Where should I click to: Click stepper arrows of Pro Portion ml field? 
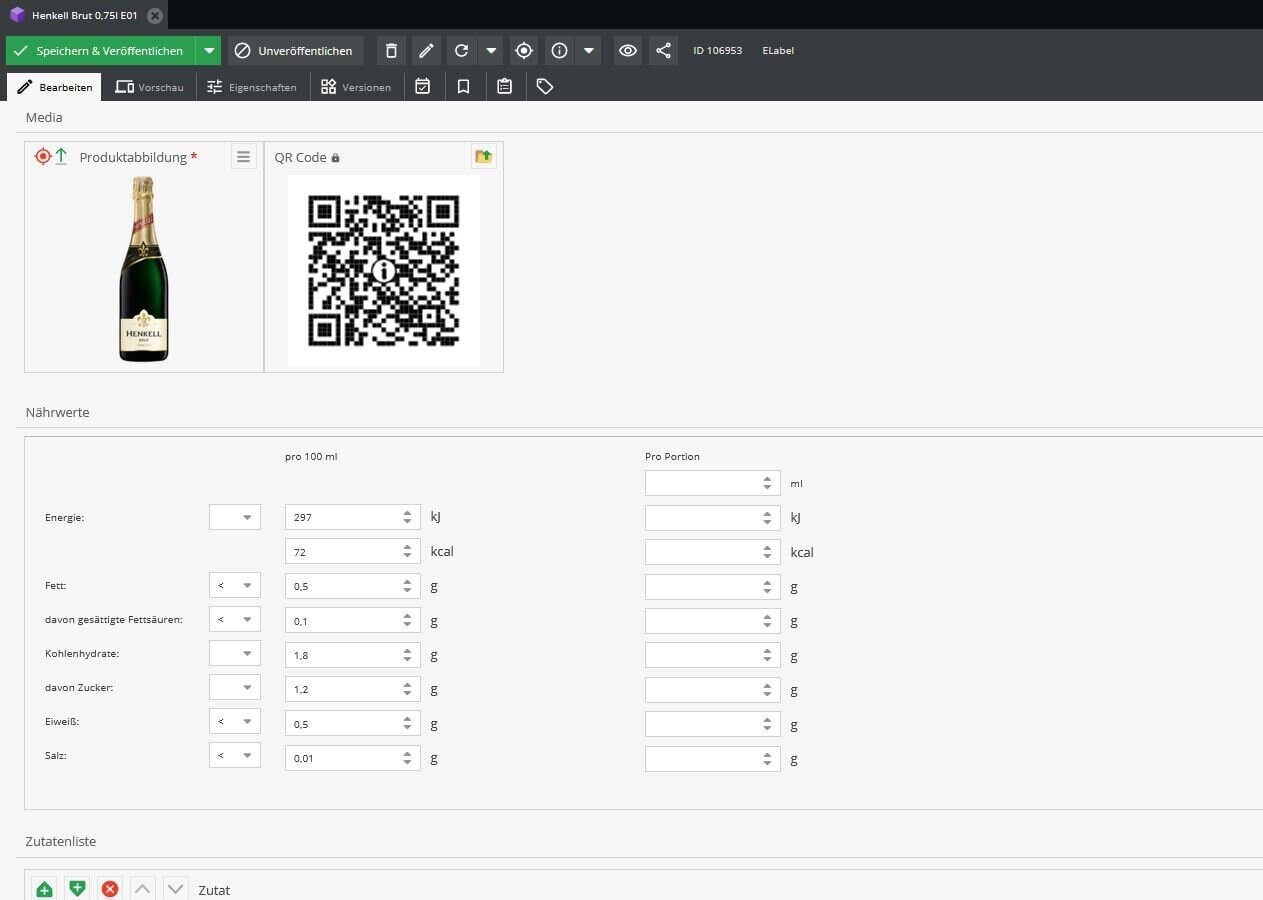coord(767,483)
